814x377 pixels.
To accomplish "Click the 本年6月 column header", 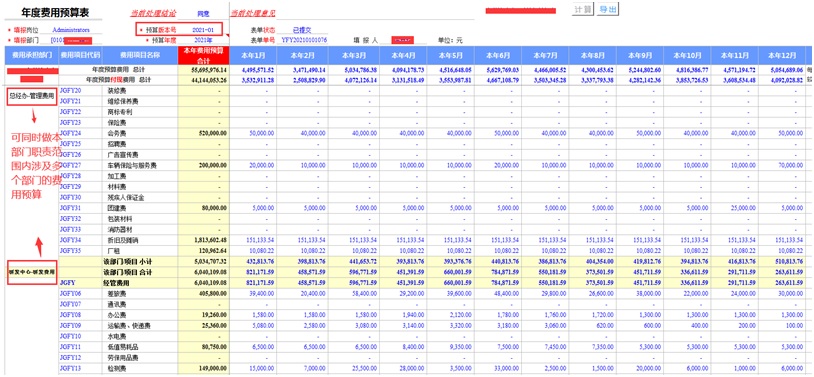I will [497, 55].
